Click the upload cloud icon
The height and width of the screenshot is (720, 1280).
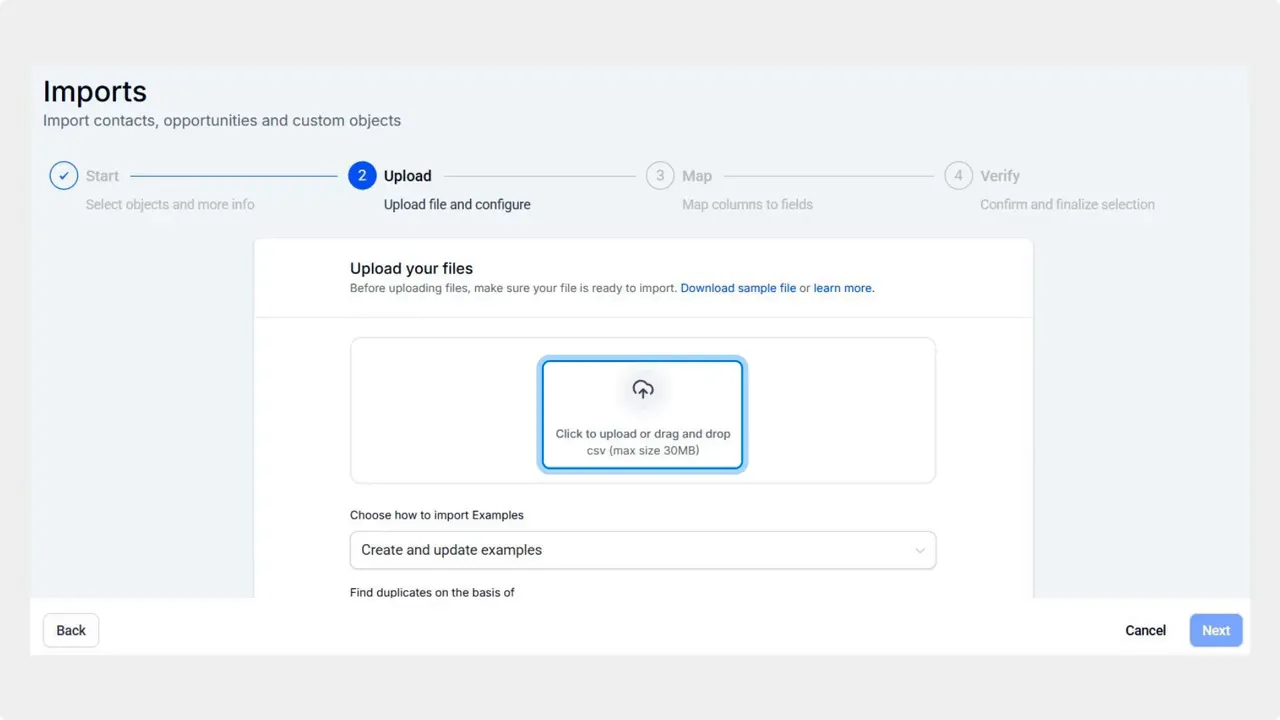642,389
